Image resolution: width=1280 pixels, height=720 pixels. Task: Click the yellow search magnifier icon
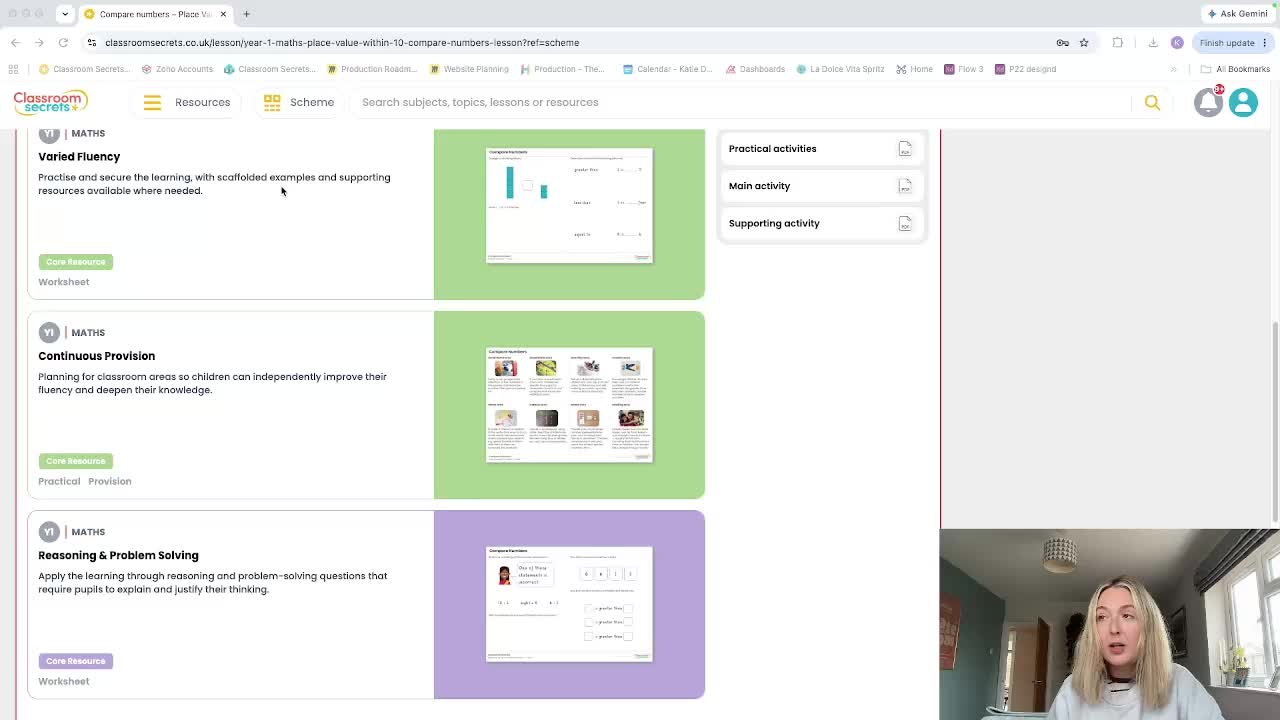point(1152,102)
